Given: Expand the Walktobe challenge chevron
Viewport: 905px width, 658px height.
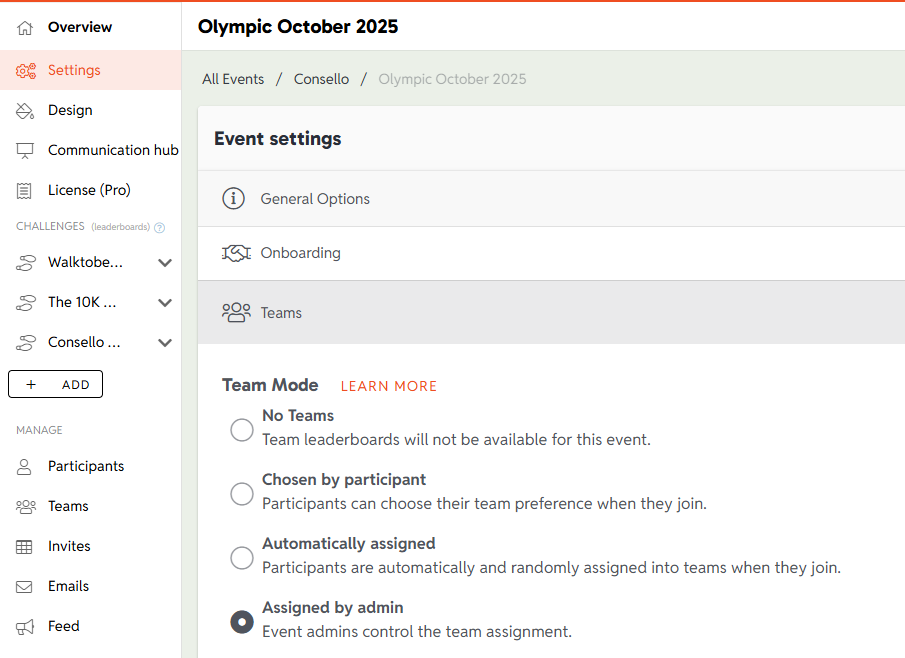Looking at the screenshot, I should [x=165, y=263].
